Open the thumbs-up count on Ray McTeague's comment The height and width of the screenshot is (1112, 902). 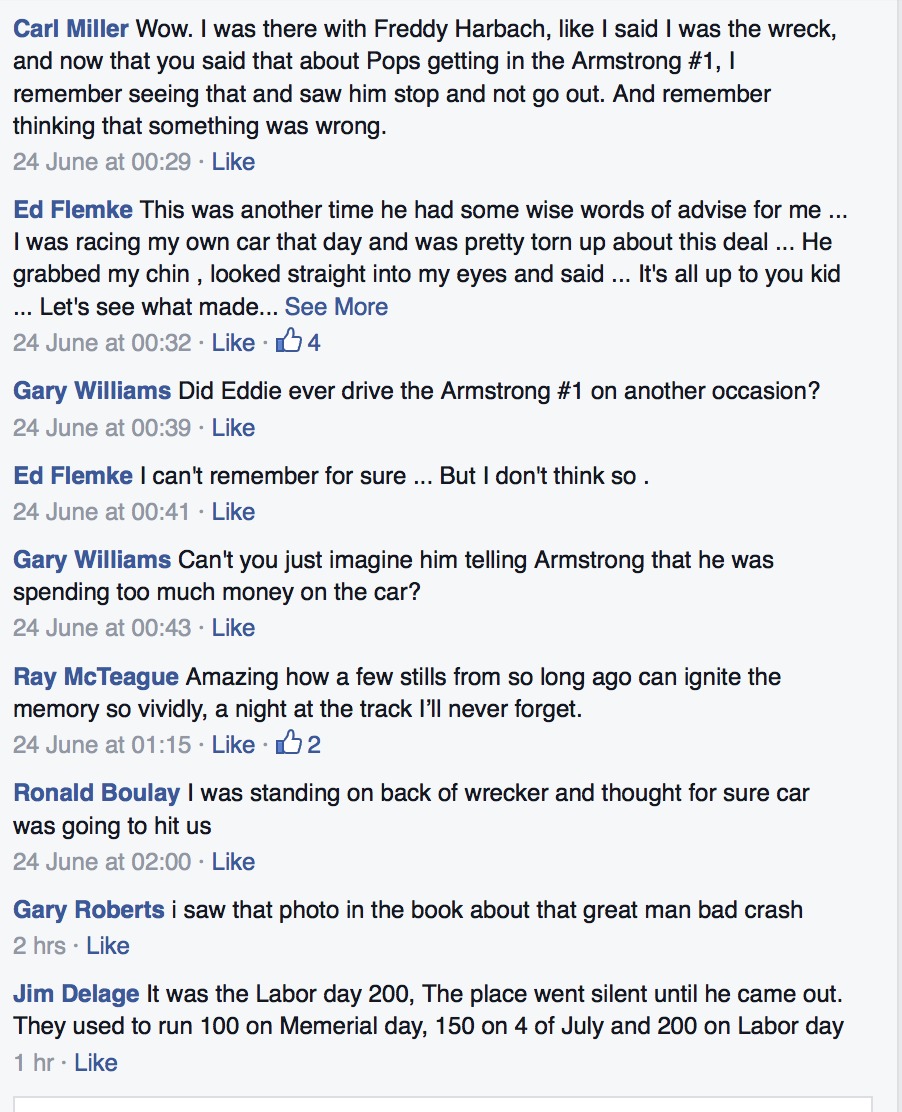(299, 744)
